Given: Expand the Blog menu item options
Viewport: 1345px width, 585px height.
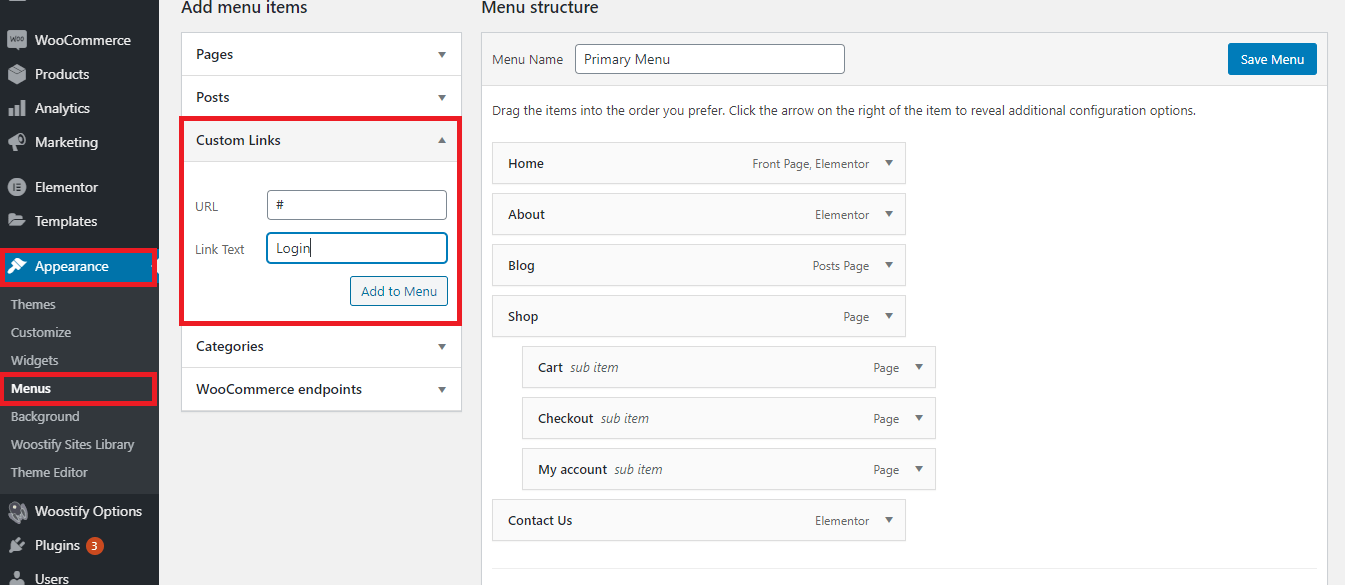Looking at the screenshot, I should pos(889,265).
